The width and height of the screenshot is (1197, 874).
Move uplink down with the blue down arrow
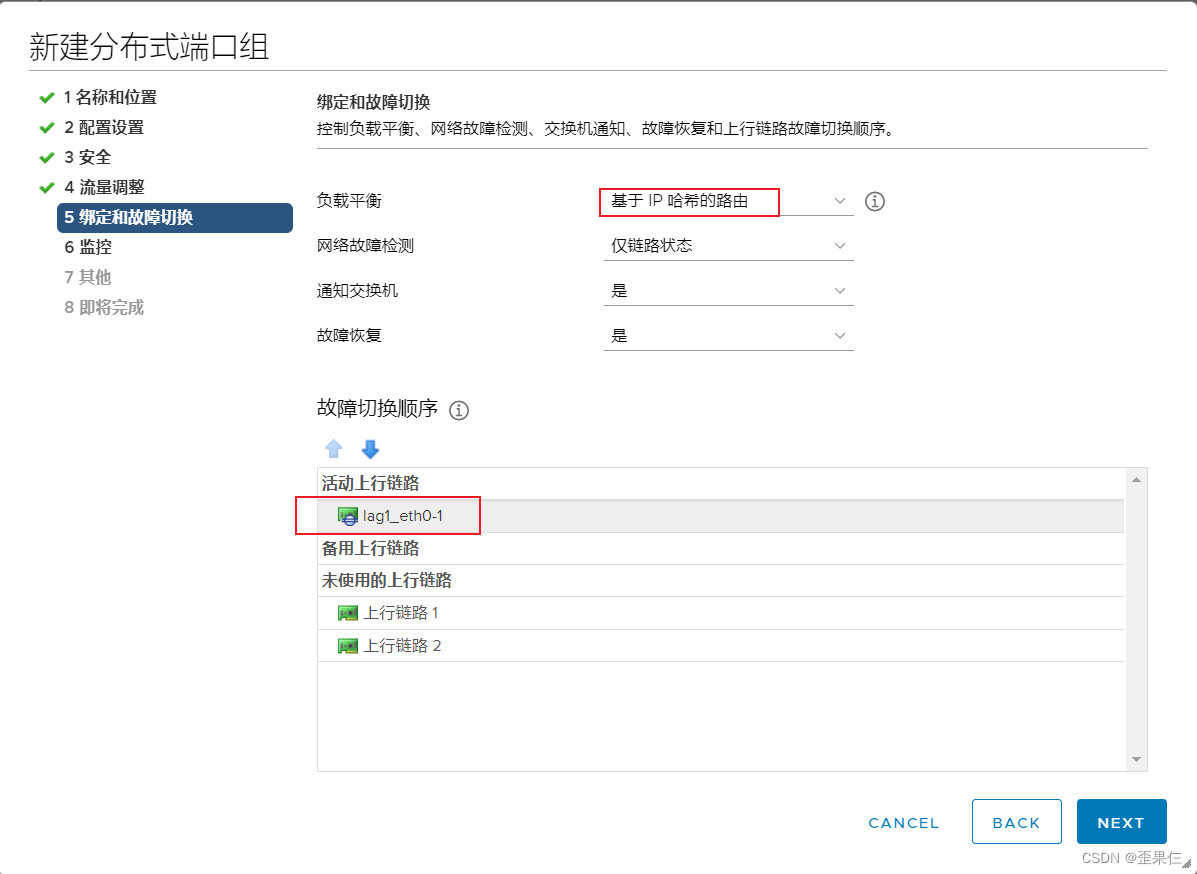point(370,449)
